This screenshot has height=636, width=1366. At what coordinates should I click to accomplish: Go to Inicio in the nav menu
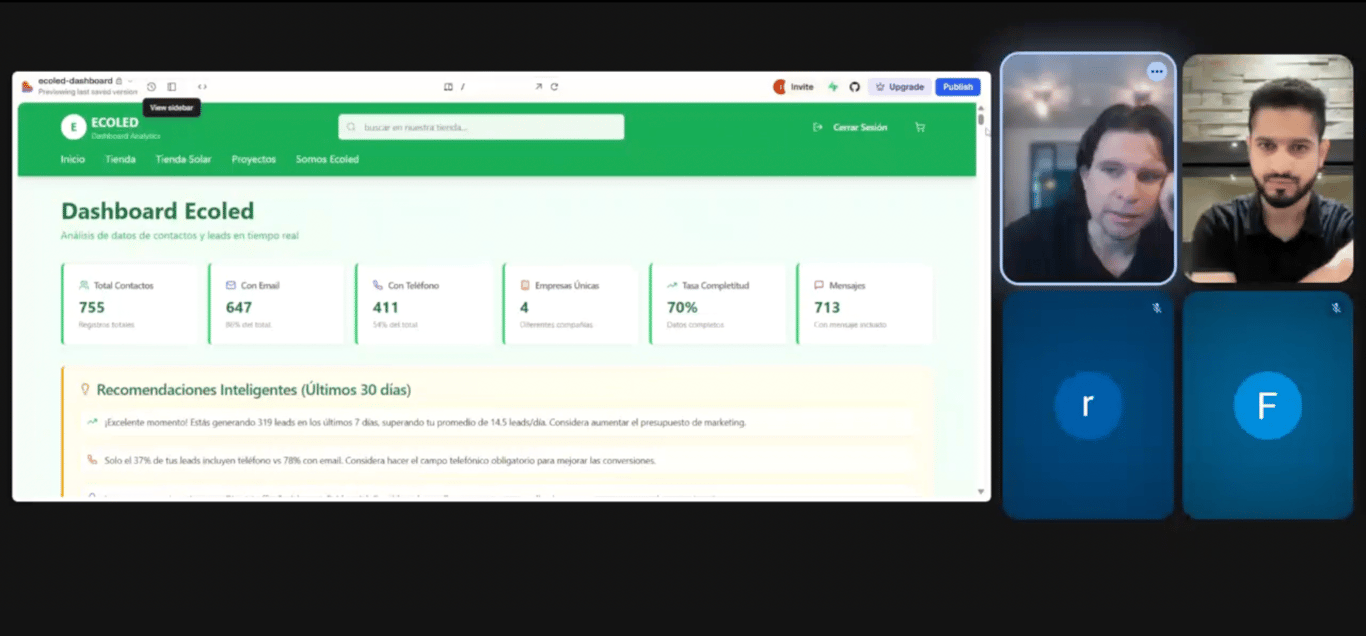[73, 159]
